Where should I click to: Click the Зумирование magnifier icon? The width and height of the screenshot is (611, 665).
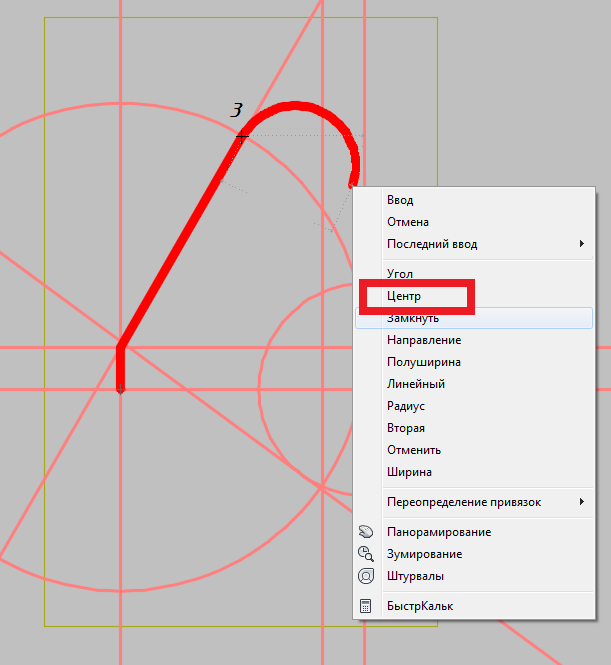tap(366, 554)
